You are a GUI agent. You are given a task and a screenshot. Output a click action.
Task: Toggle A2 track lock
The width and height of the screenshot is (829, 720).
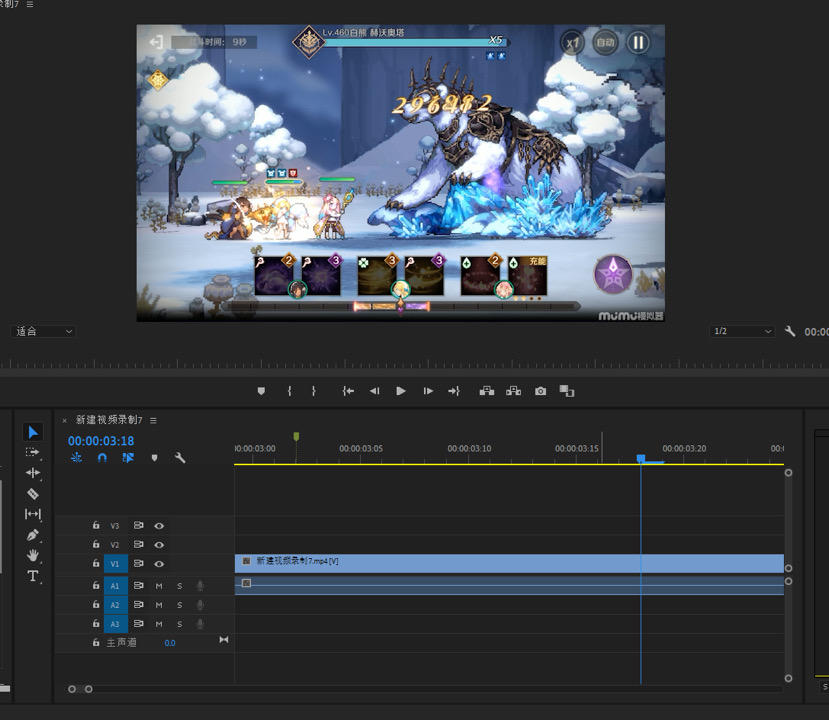click(x=96, y=604)
